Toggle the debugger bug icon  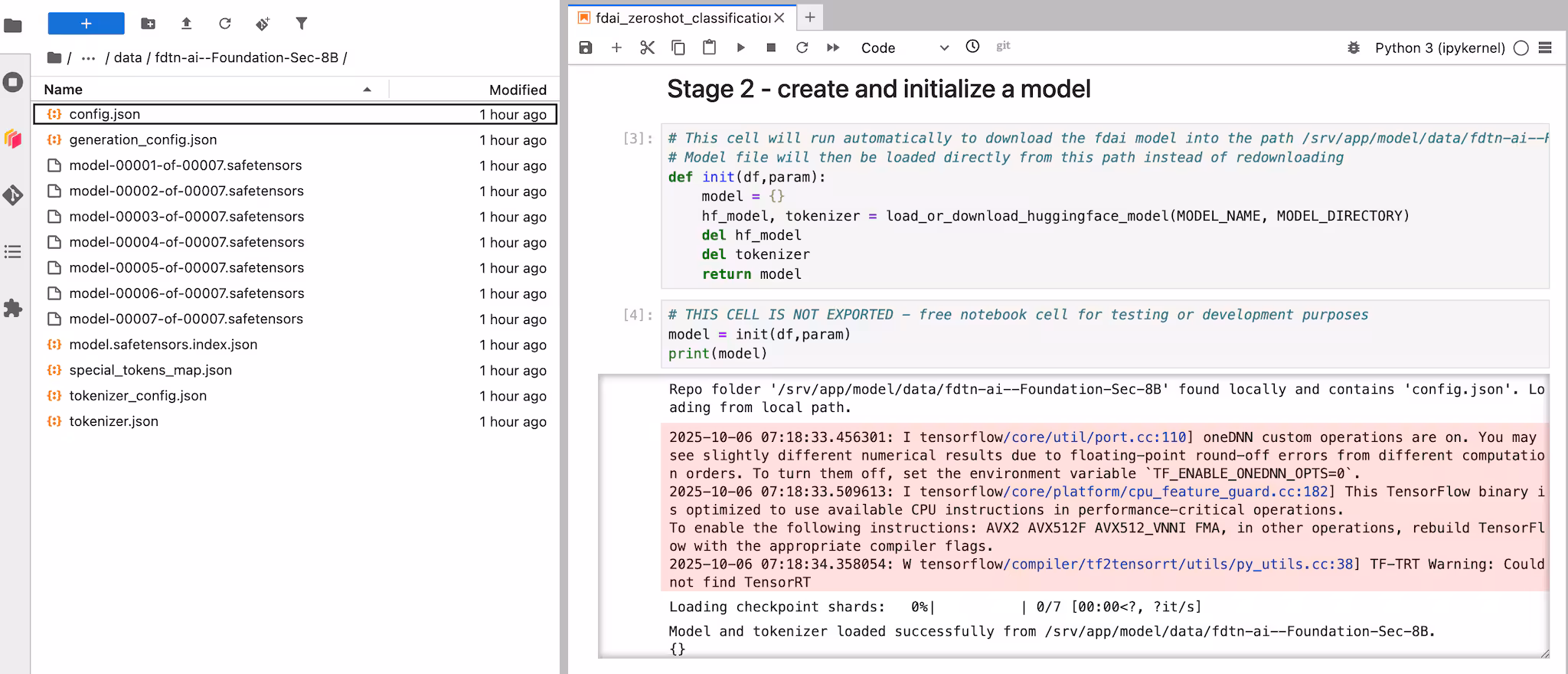point(1354,47)
